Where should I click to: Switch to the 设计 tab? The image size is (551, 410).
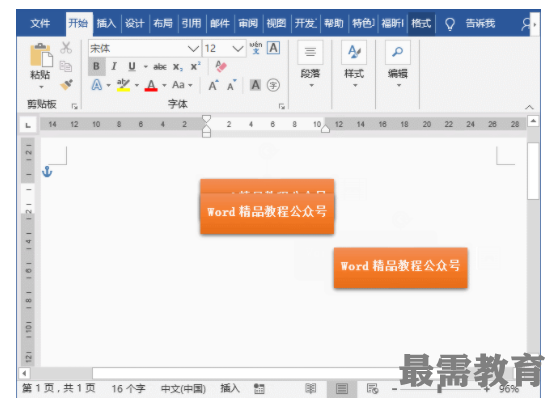(x=135, y=24)
